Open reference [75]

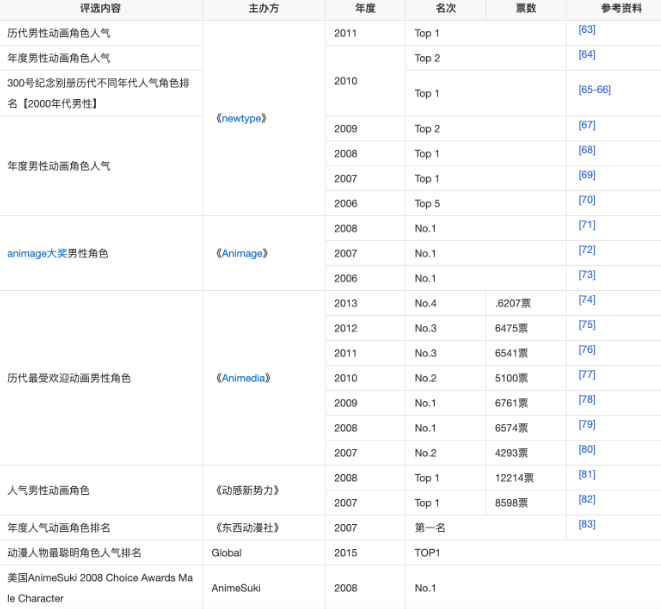[587, 325]
